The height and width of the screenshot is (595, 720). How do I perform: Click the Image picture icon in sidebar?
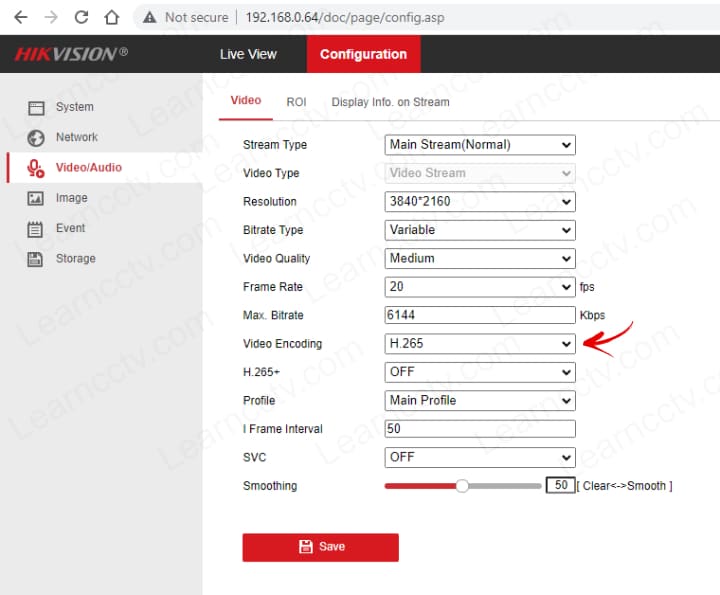coord(36,198)
